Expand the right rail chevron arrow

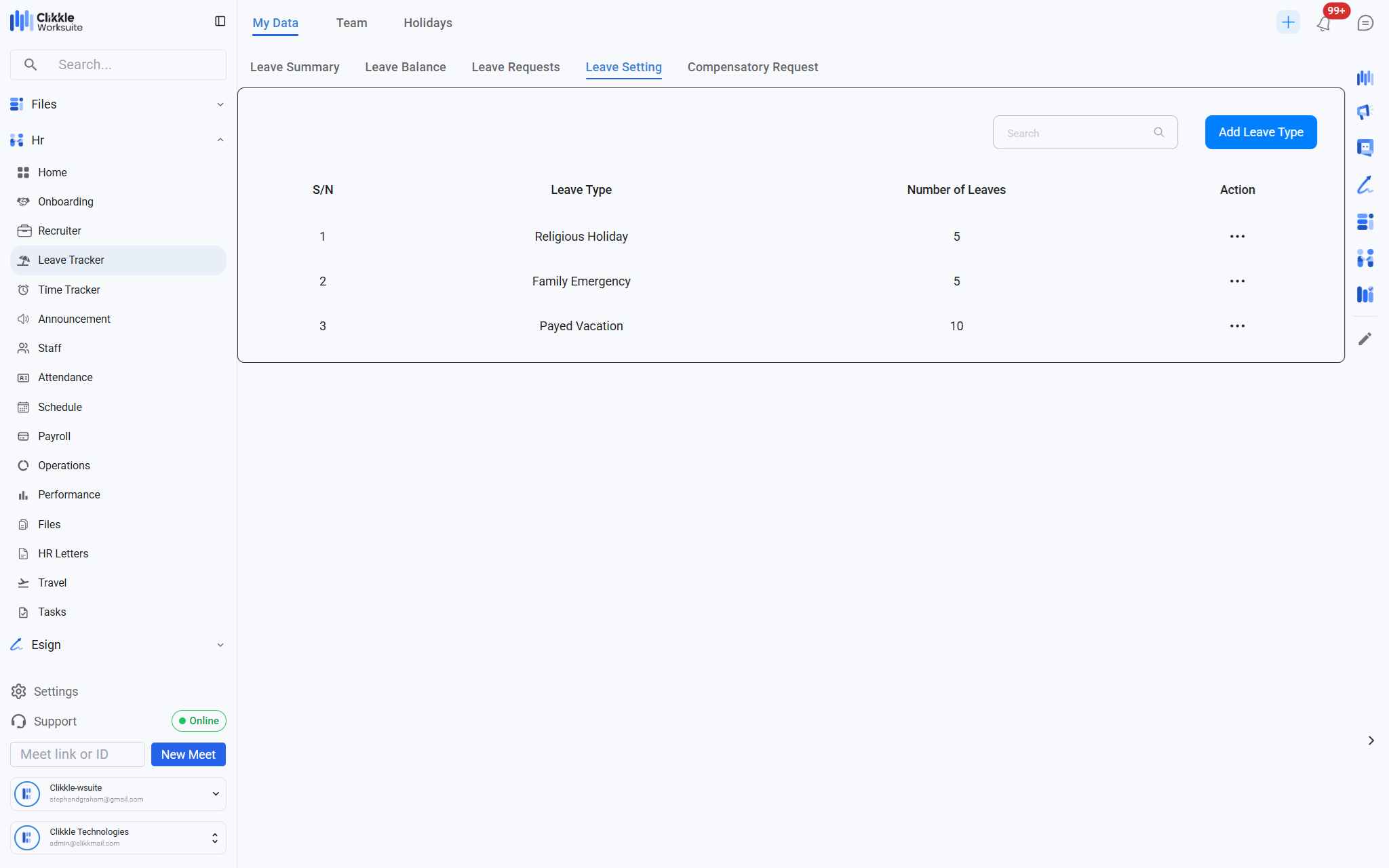(x=1371, y=741)
